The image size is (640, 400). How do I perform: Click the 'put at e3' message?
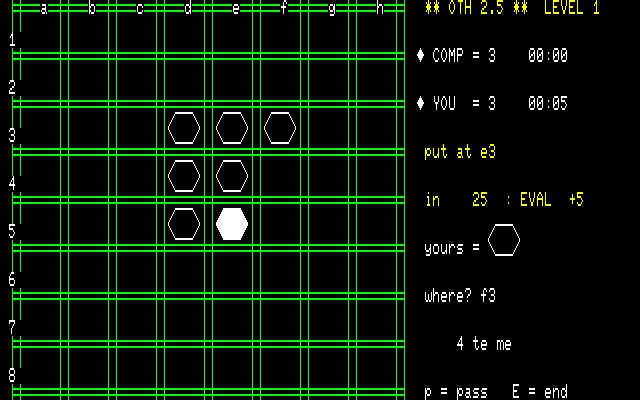click(x=460, y=152)
